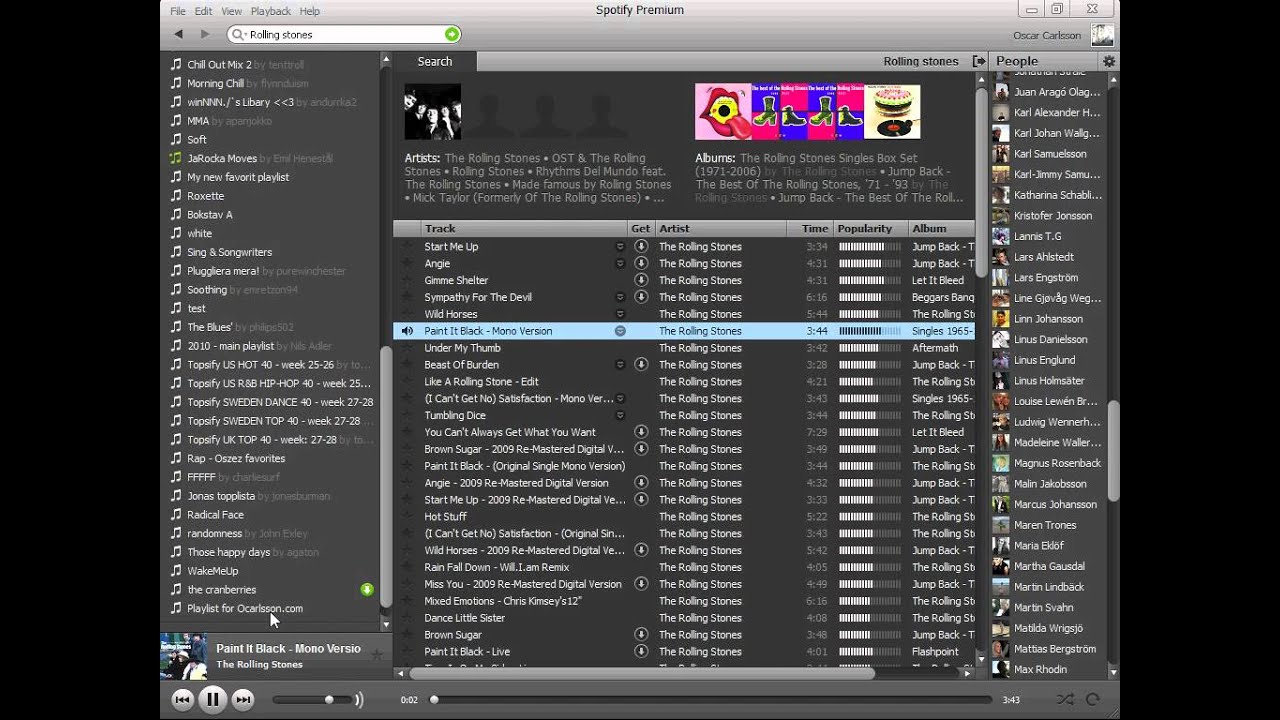The width and height of the screenshot is (1280, 720).
Task: Open the File menu
Action: coord(178,11)
